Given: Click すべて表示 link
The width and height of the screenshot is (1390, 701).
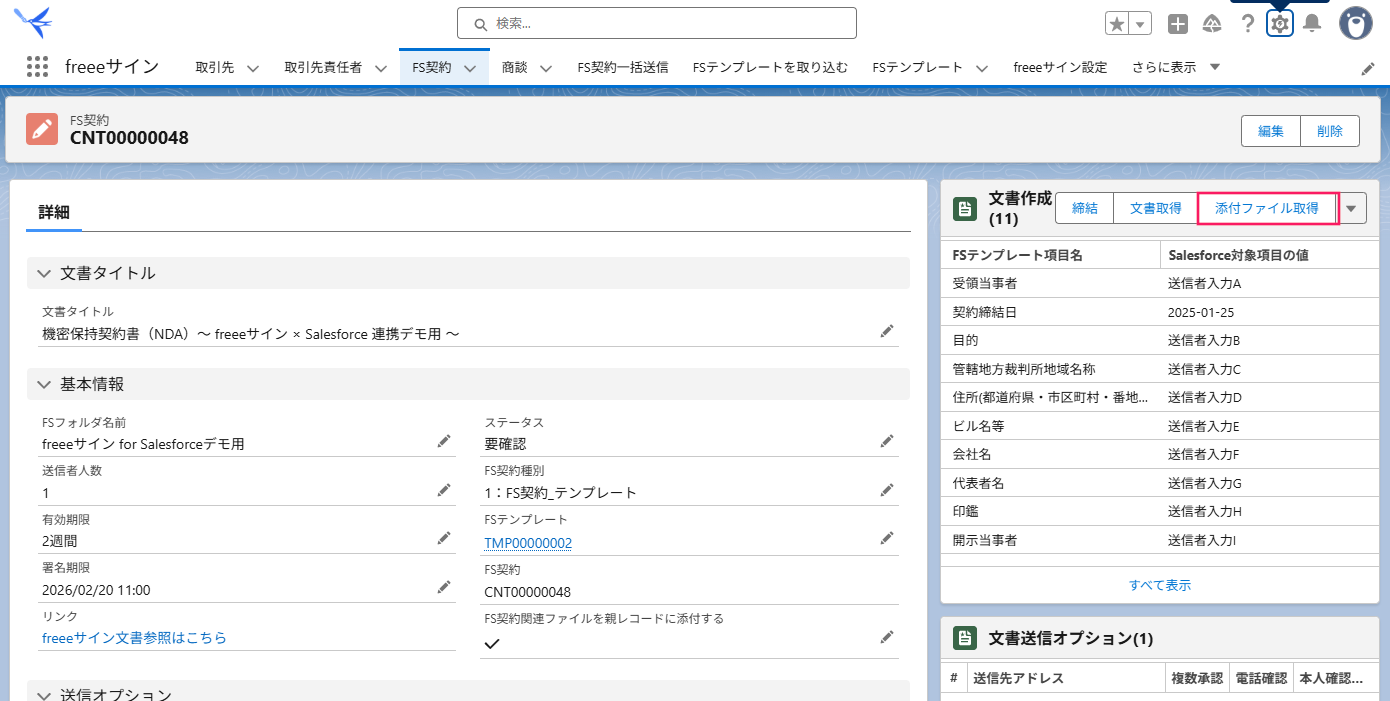Looking at the screenshot, I should (x=1160, y=585).
